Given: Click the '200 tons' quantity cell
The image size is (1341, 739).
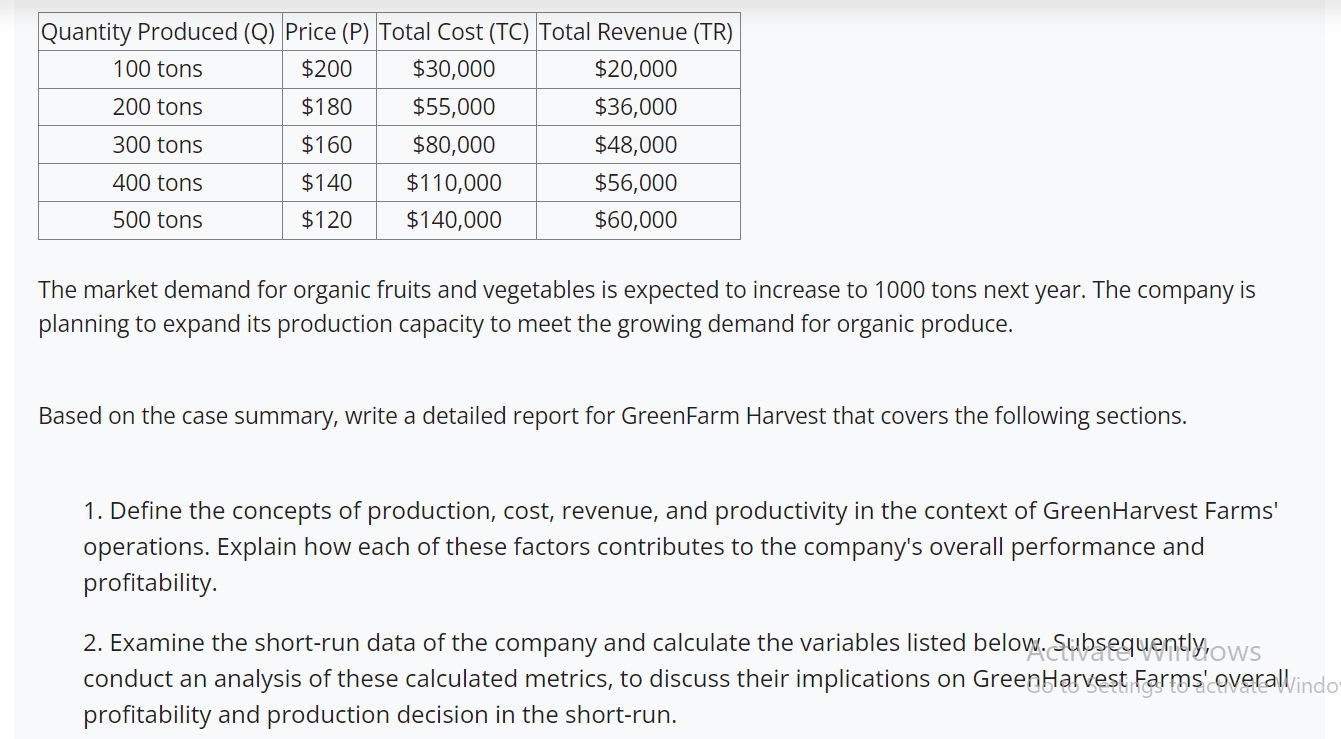Looking at the screenshot, I should (158, 107).
